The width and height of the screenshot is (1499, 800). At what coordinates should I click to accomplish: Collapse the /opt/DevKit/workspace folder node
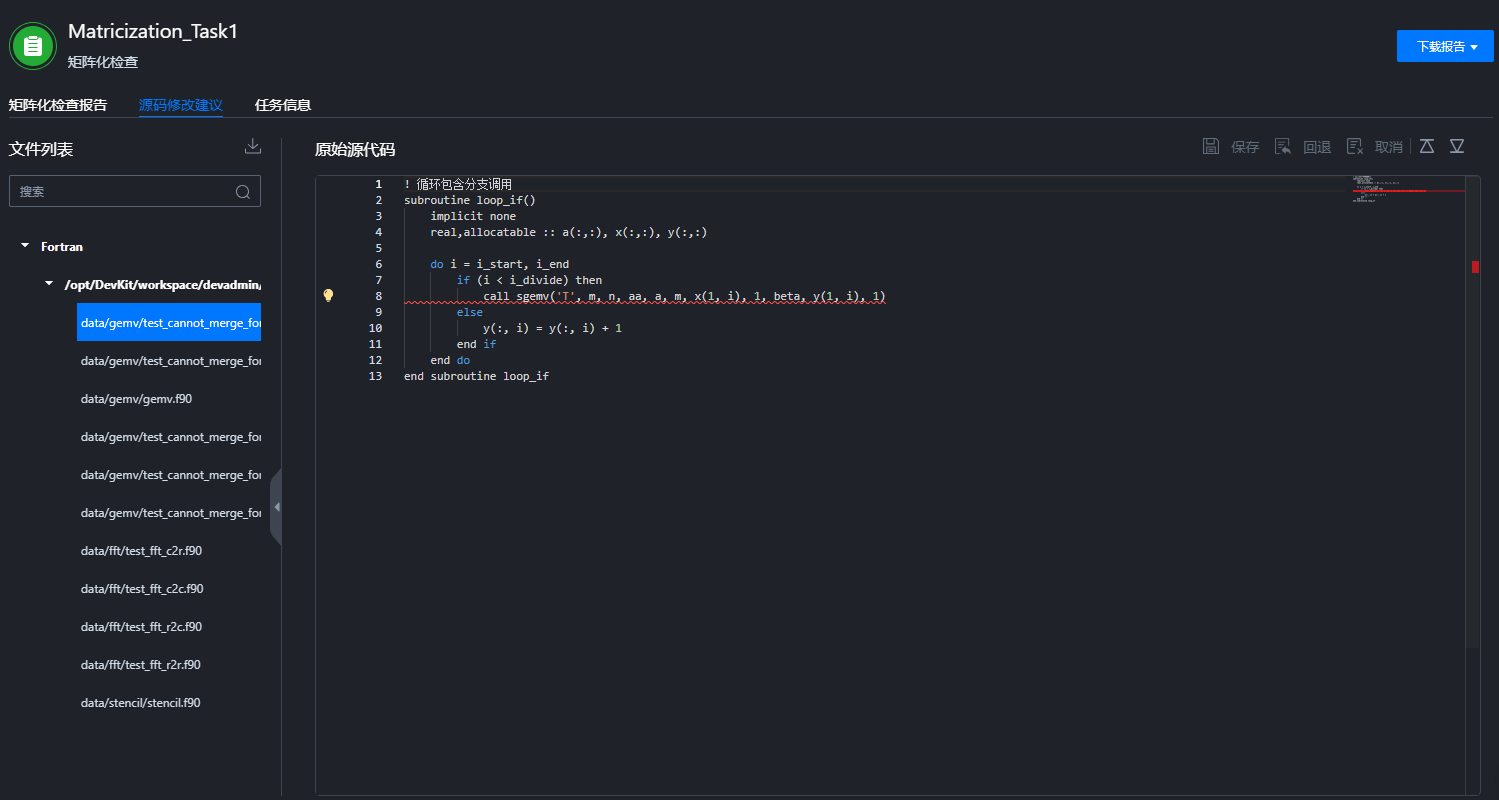tap(49, 284)
